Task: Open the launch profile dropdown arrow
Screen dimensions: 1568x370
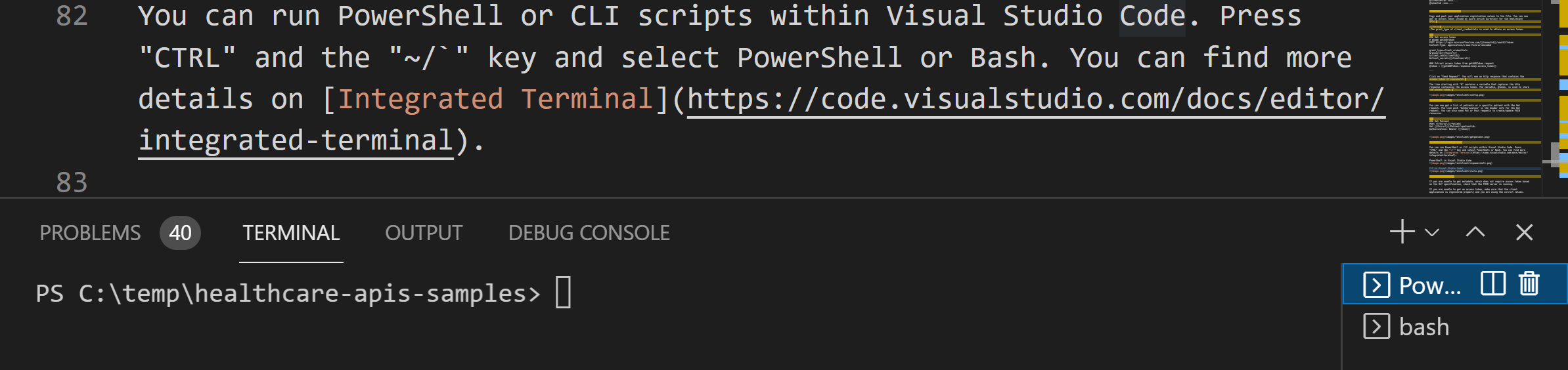Action: [1432, 232]
